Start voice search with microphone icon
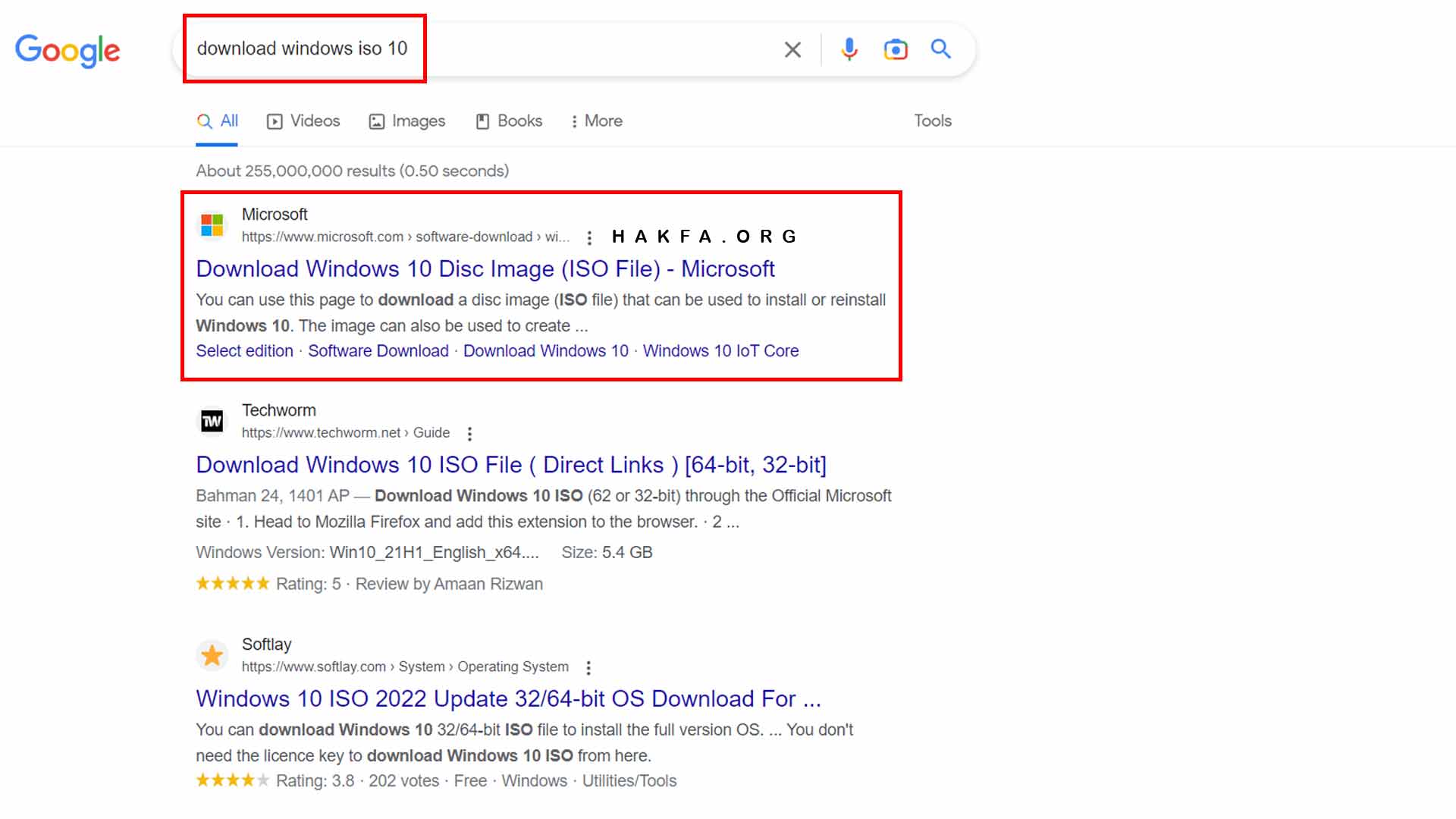Screen dimensions: 1456x819 click(849, 49)
